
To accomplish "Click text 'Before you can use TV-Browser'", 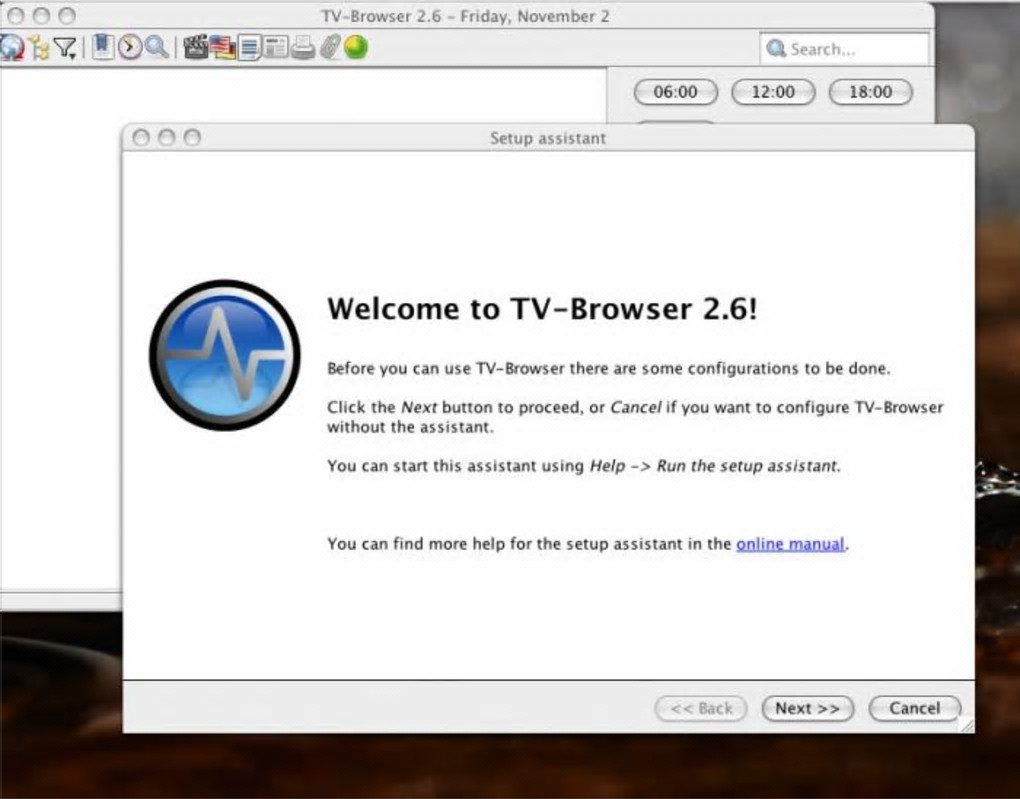I will click(x=446, y=369).
